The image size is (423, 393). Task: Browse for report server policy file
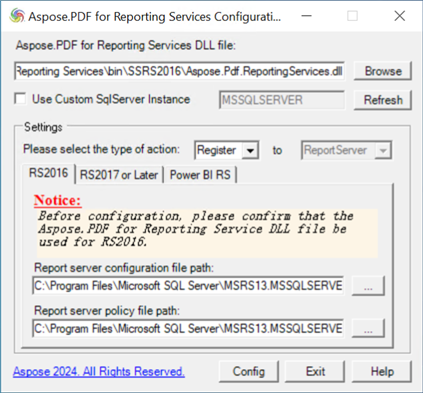tap(368, 328)
